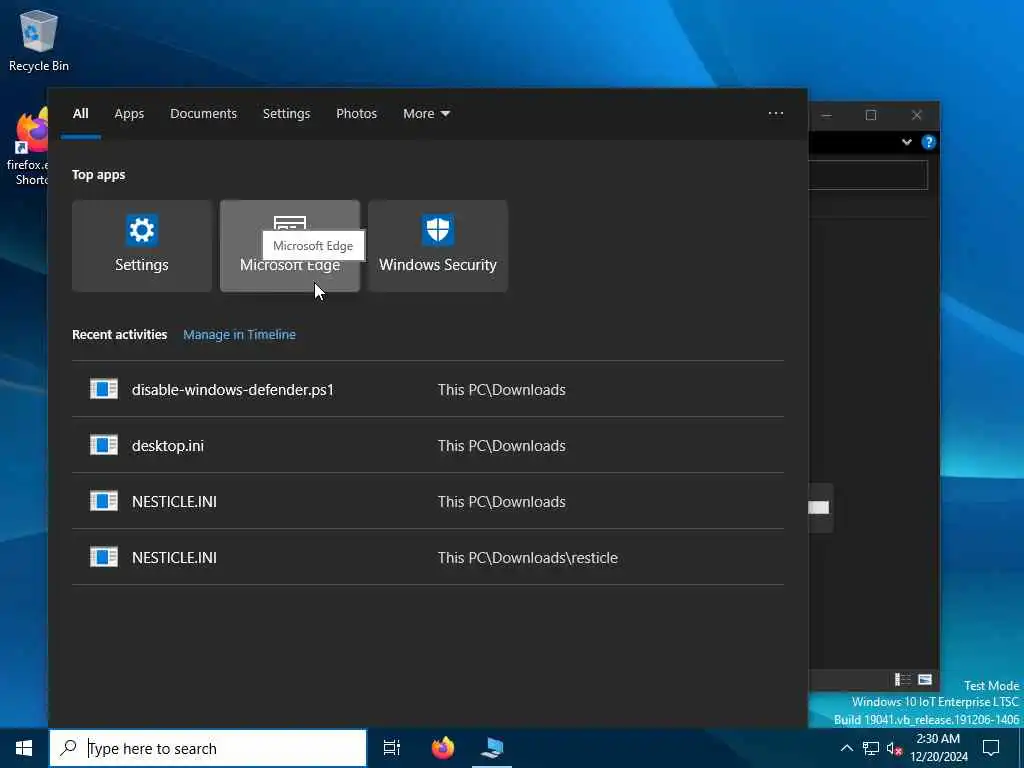Screen dimensions: 1024x768
Task: Open NESTICLE.INI in This PC\Downloads
Action: [428, 502]
